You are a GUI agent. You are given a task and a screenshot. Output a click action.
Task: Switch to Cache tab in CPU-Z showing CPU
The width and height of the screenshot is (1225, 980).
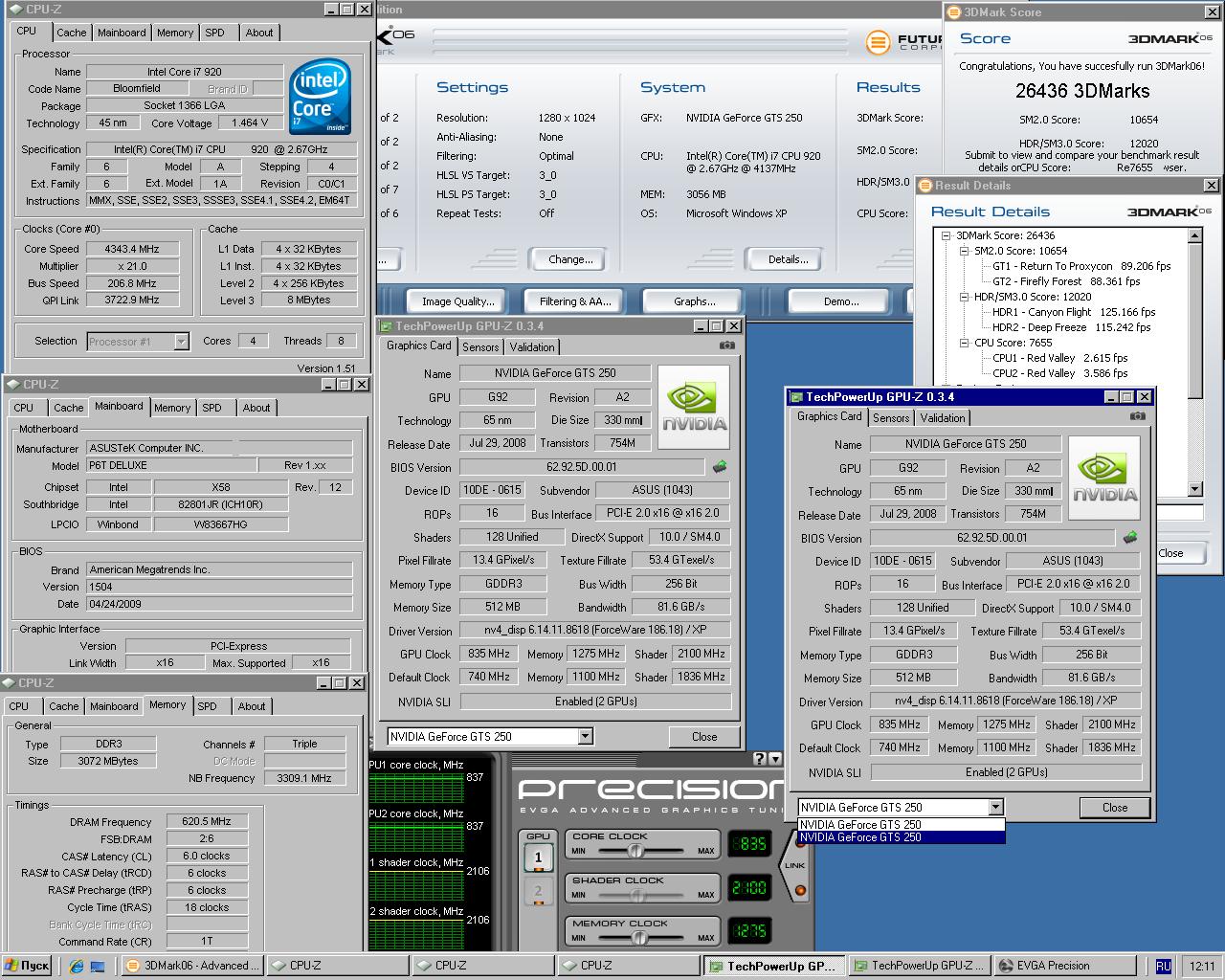click(72, 33)
